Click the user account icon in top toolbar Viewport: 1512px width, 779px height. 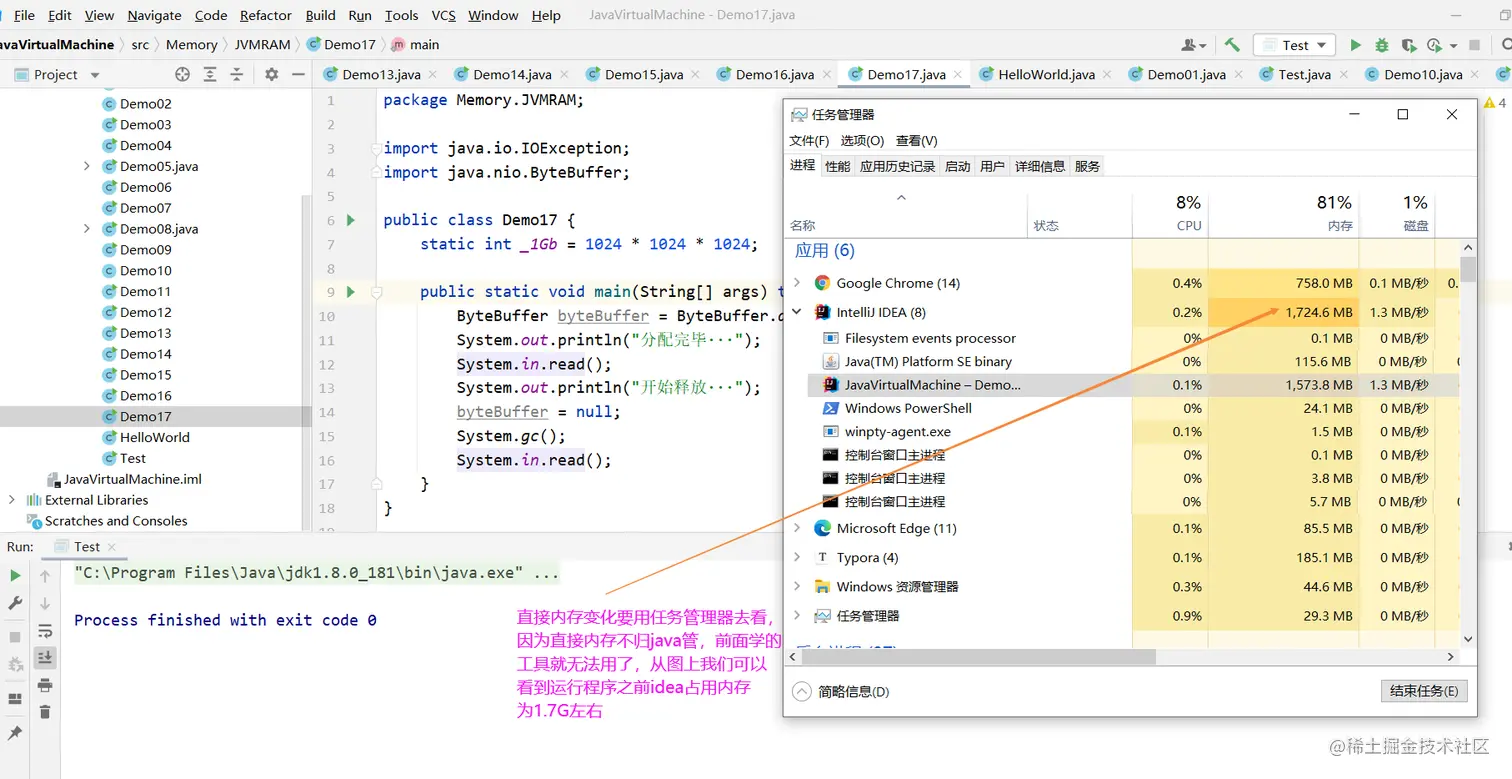pos(1192,45)
